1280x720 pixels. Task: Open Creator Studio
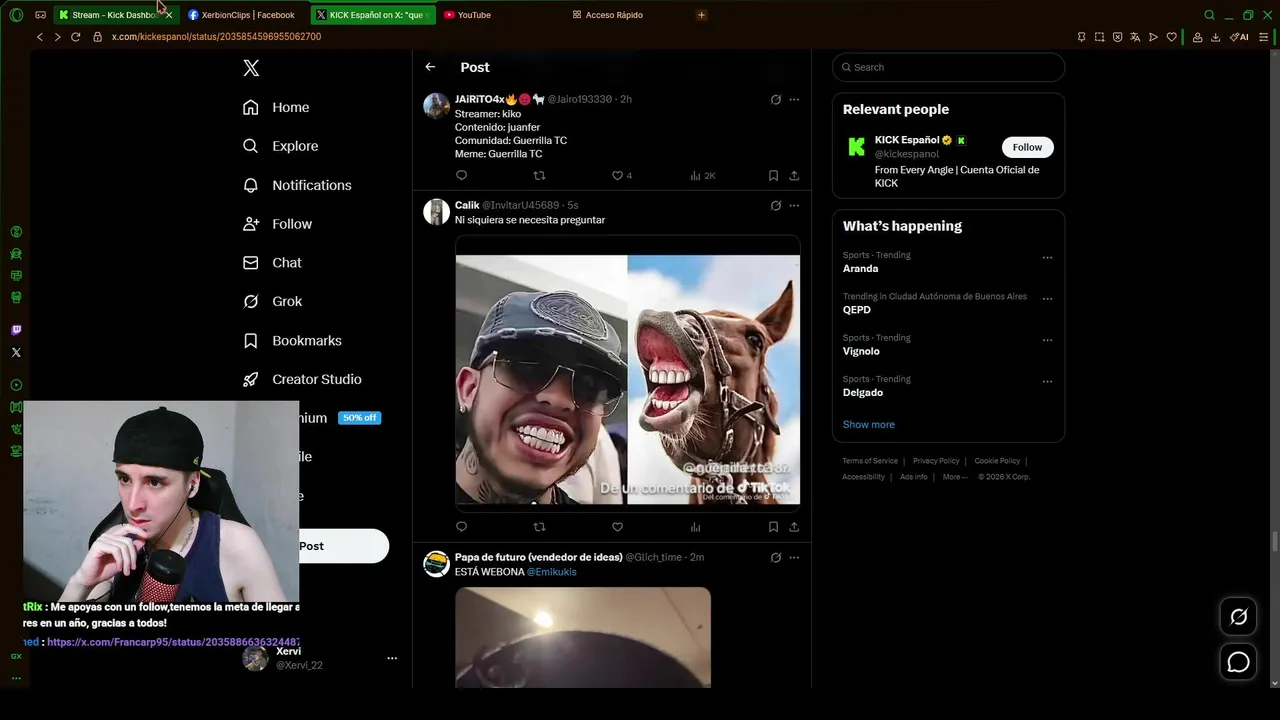tap(302, 379)
